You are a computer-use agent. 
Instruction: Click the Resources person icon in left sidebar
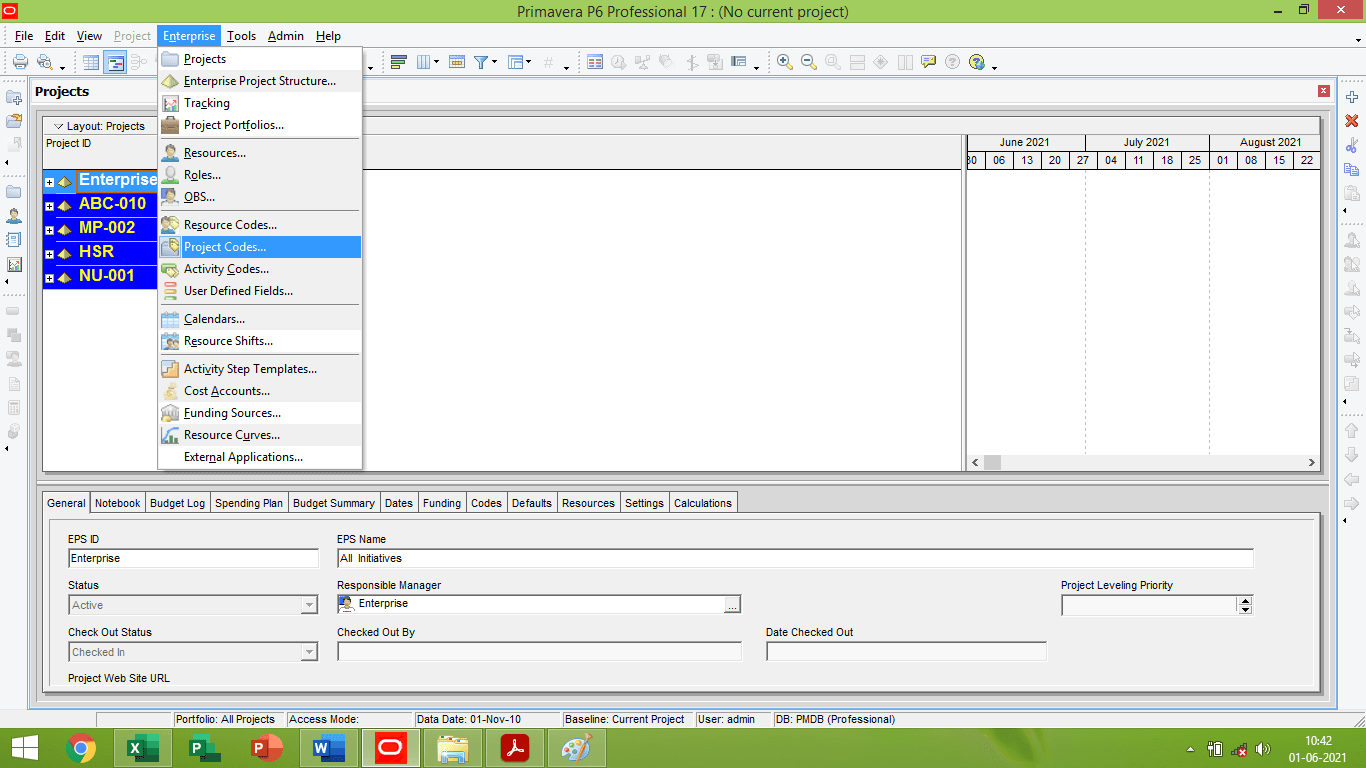click(x=14, y=215)
